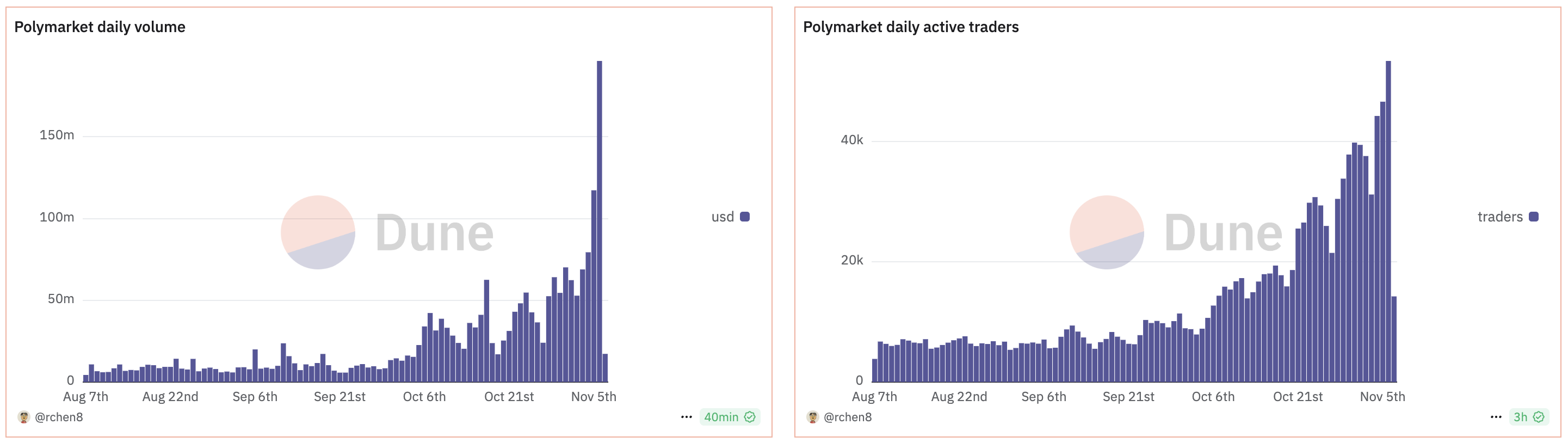Click the verified check icon beside 40min
This screenshot has width=1568, height=443.
pyautogui.click(x=750, y=417)
